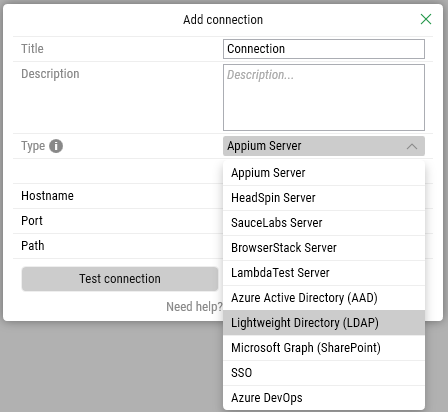The height and width of the screenshot is (412, 448).
Task: Open the Need help? link
Action: pos(194,307)
